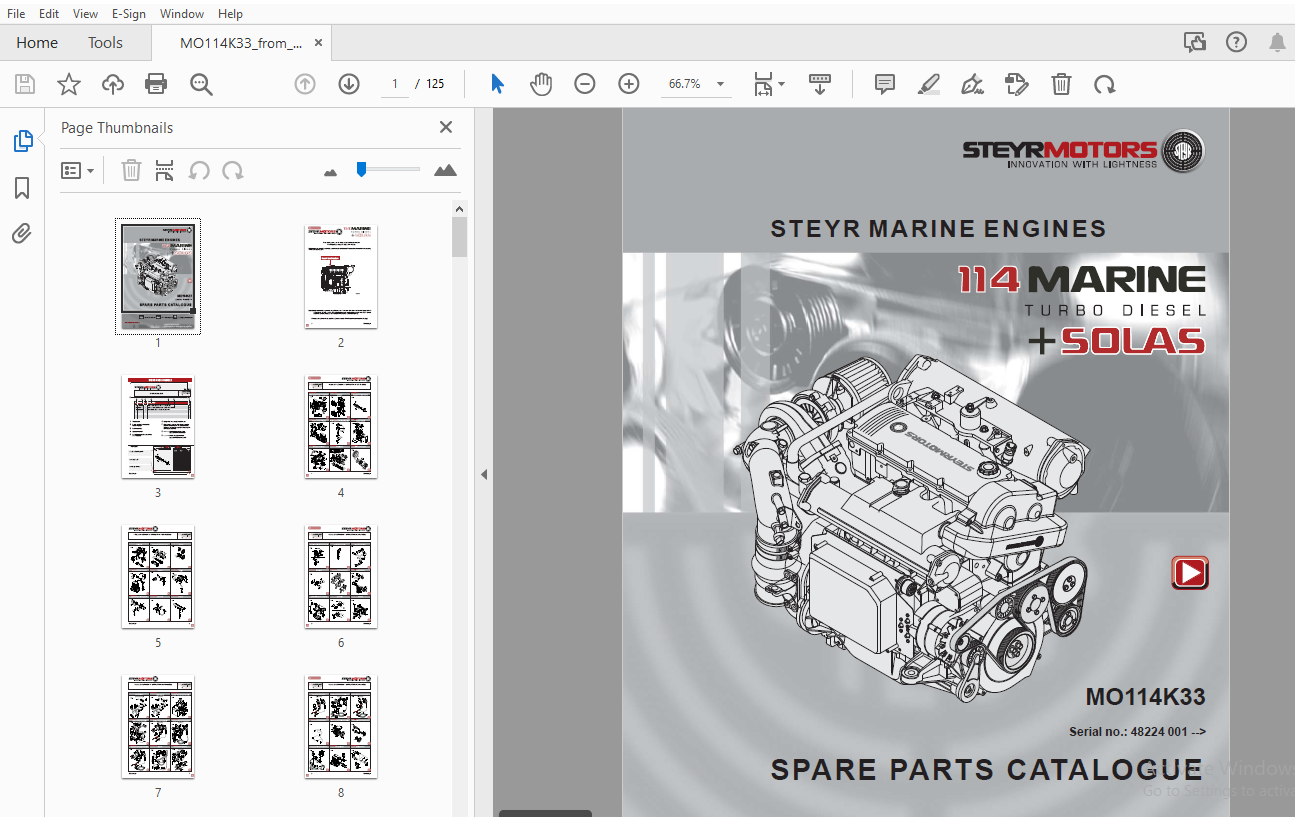The width and height of the screenshot is (1295, 817).
Task: Open the Help menu
Action: [230, 13]
